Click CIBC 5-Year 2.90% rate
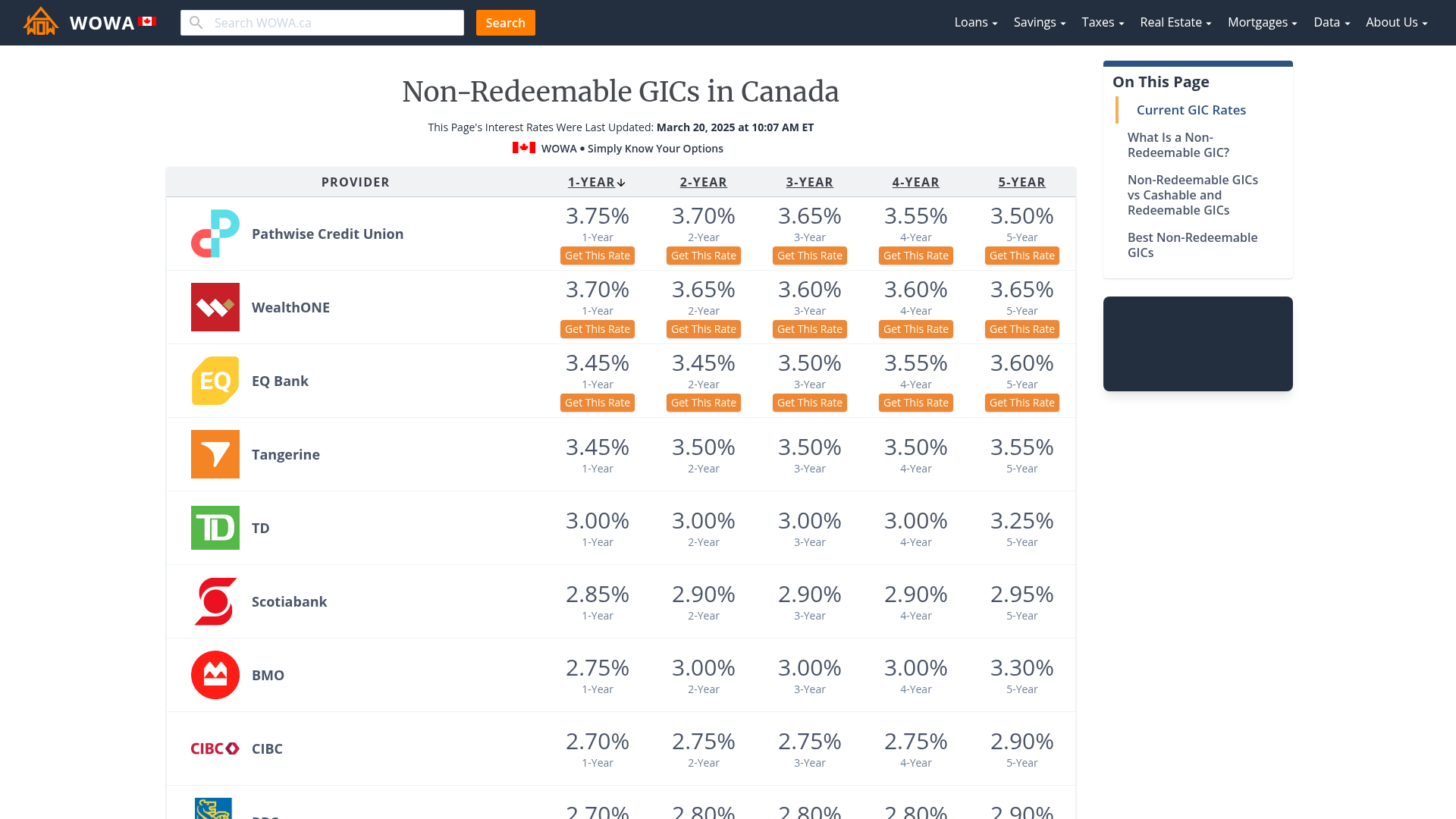1456x819 pixels. coord(1022,742)
